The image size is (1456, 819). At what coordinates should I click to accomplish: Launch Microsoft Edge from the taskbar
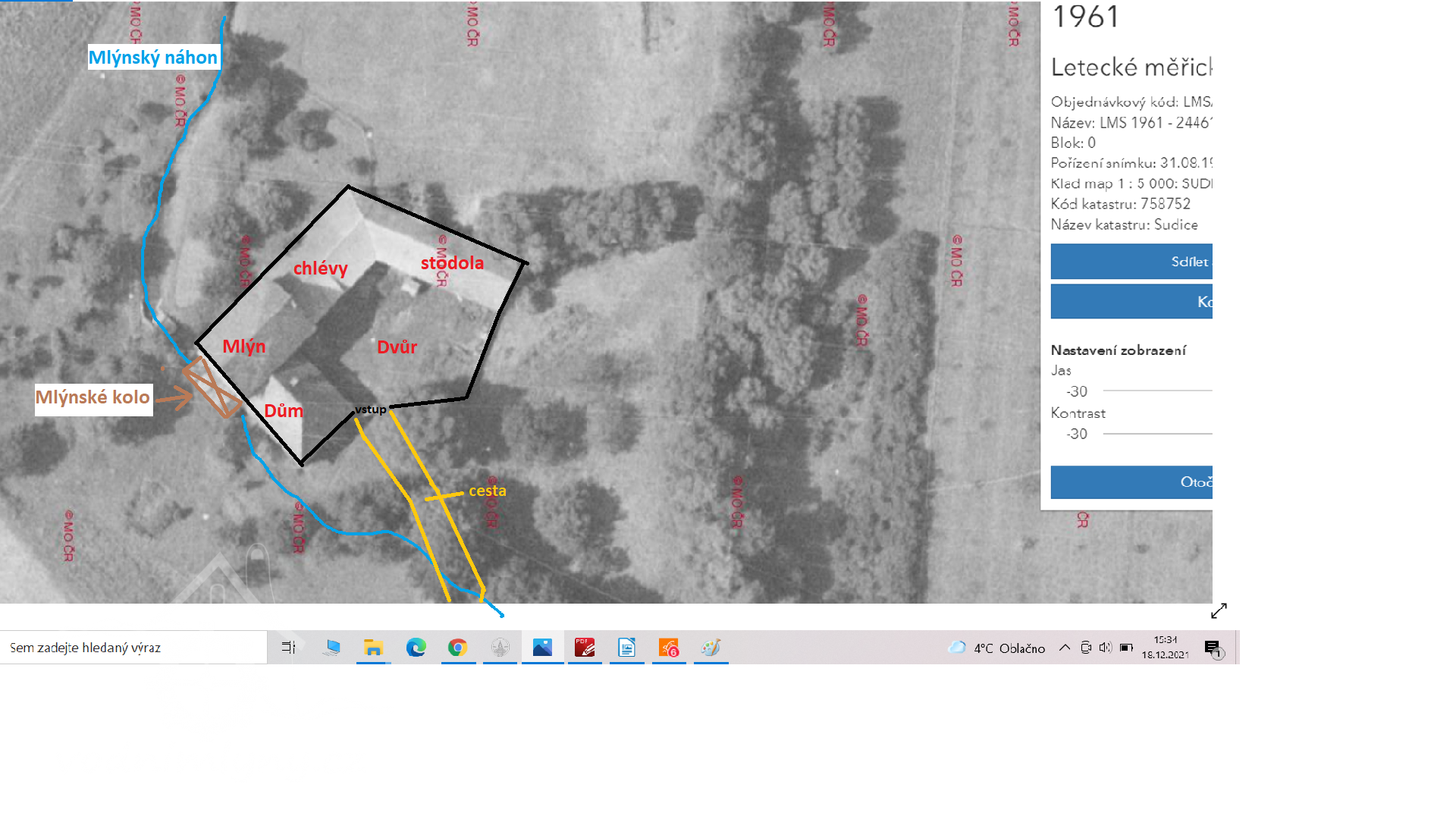[x=416, y=648]
